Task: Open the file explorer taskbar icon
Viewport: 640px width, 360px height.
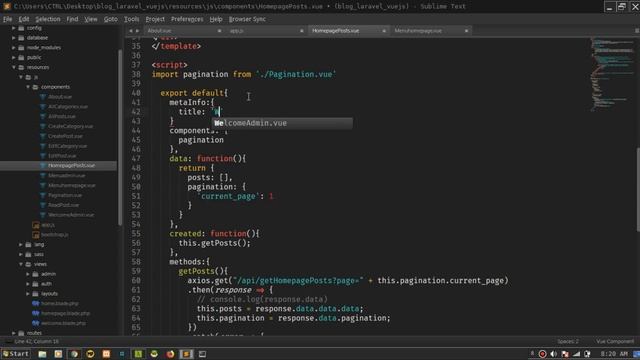Action: 42,354
